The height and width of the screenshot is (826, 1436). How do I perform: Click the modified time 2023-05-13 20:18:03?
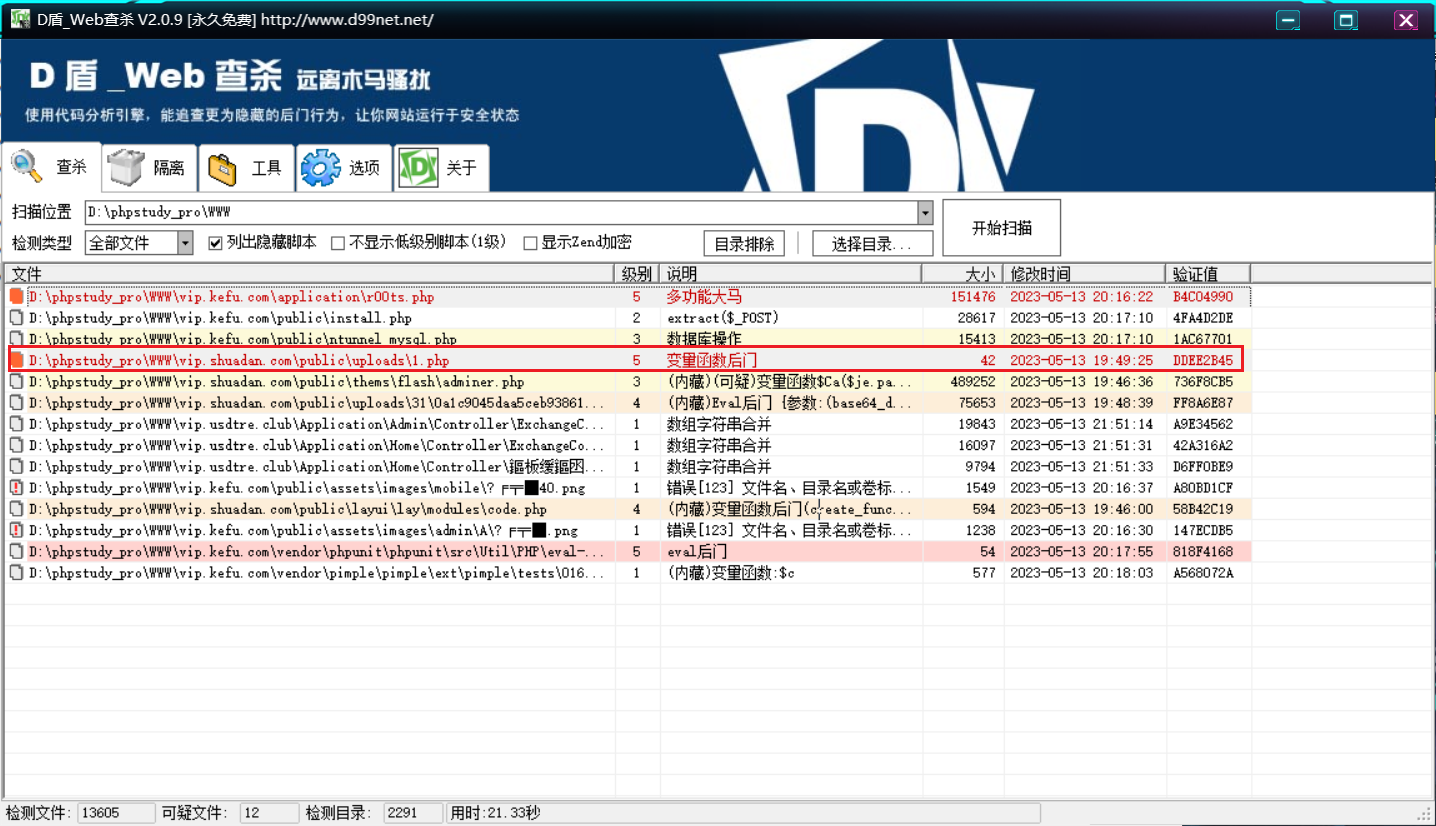click(1081, 573)
